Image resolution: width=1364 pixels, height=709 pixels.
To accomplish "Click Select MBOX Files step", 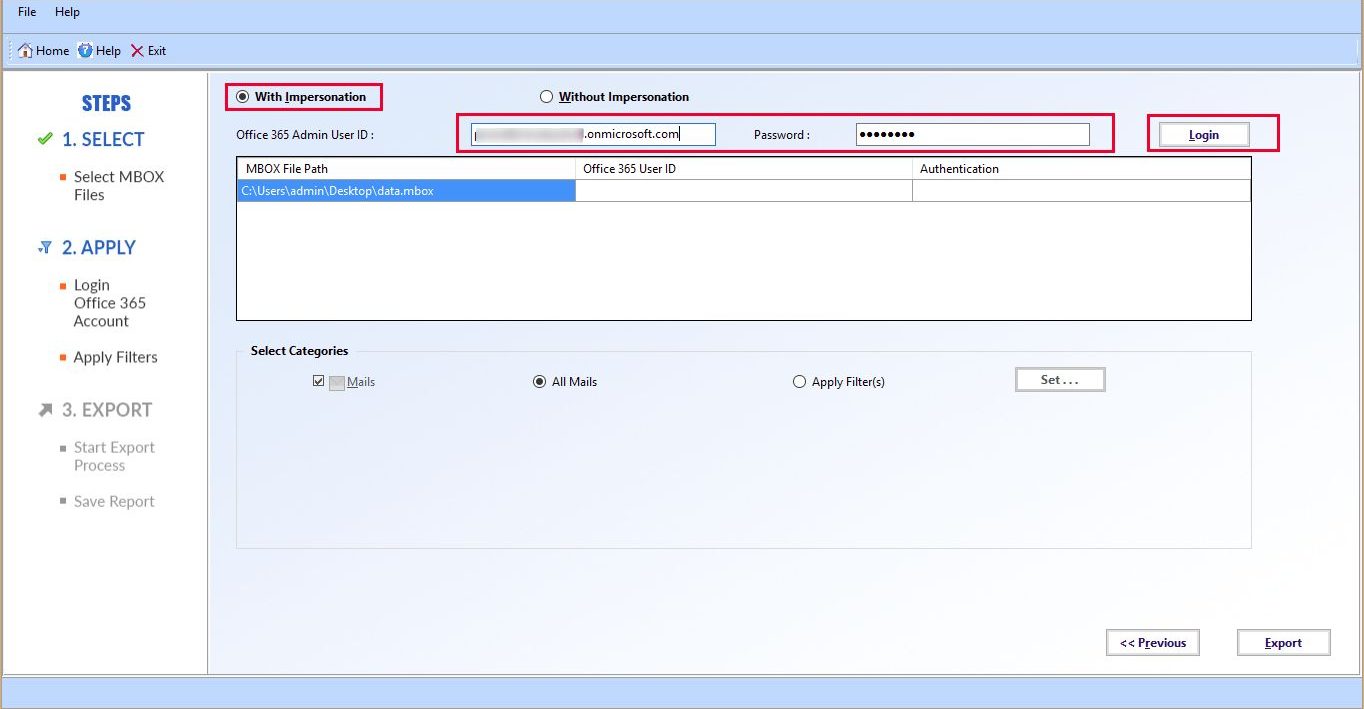I will pyautogui.click(x=119, y=186).
